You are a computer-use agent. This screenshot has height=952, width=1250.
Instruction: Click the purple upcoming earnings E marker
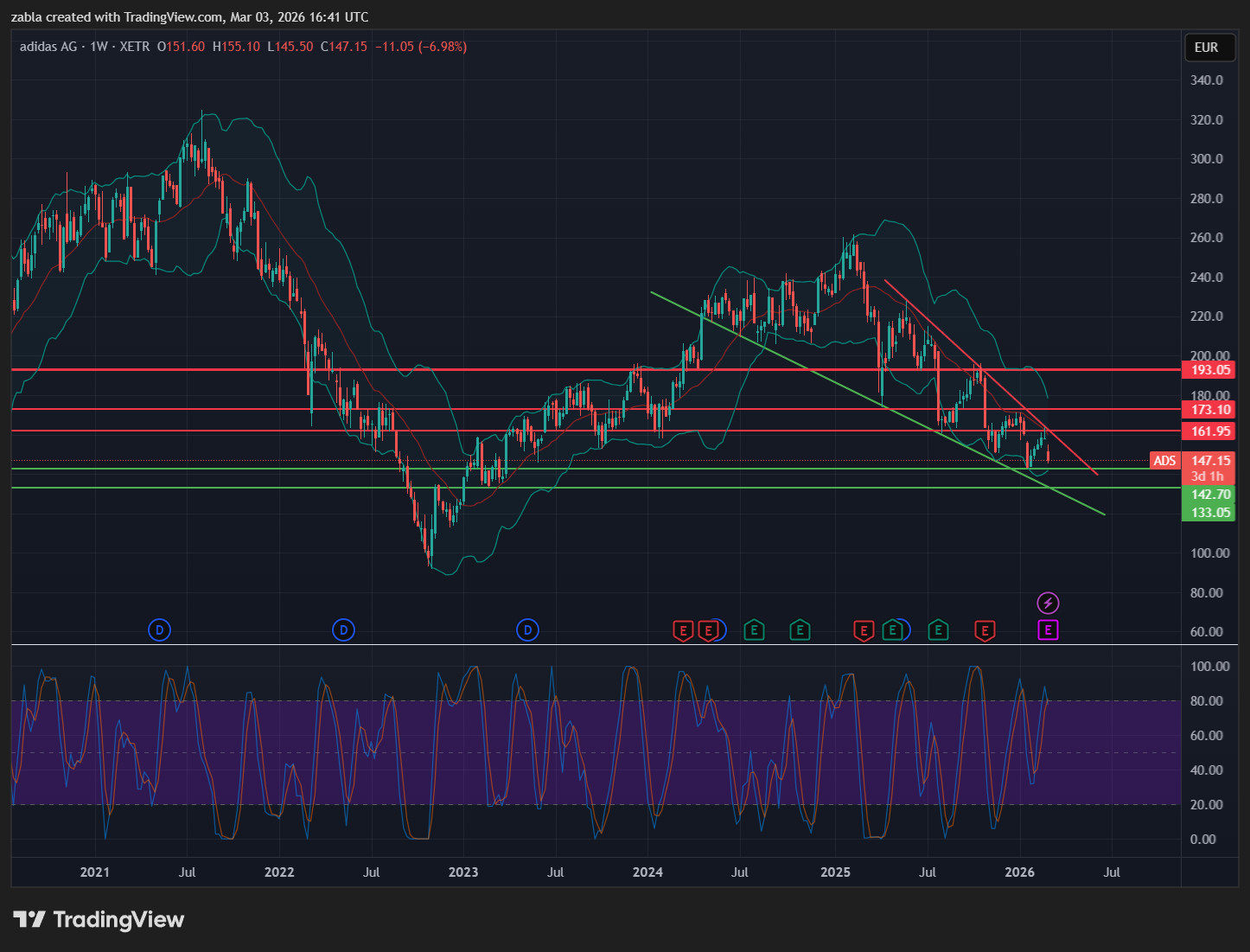coord(1048,630)
